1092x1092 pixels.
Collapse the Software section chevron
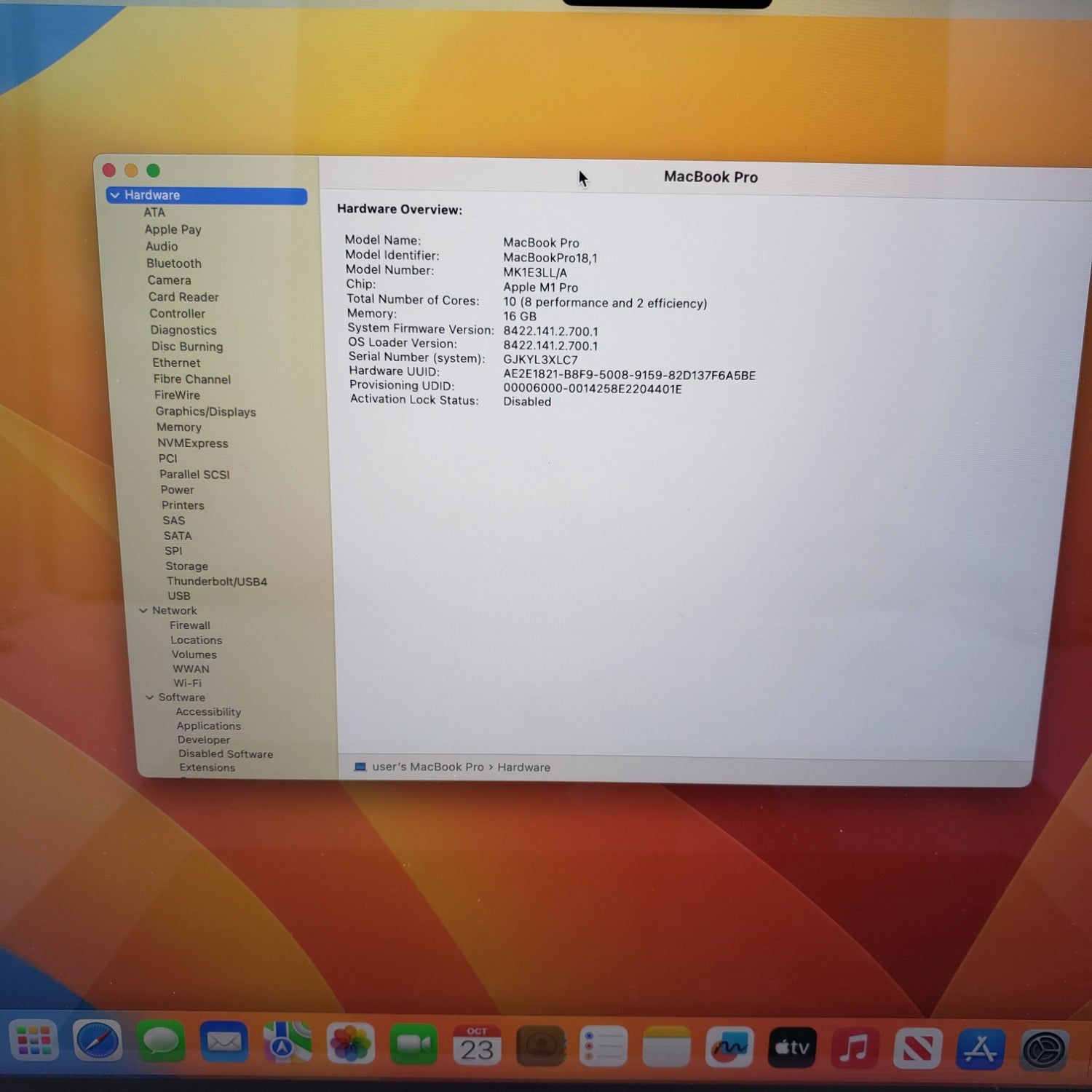pyautogui.click(x=150, y=697)
